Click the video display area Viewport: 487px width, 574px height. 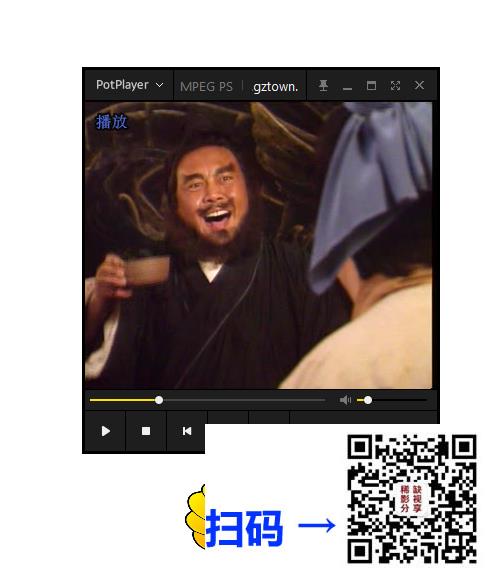coord(259,245)
